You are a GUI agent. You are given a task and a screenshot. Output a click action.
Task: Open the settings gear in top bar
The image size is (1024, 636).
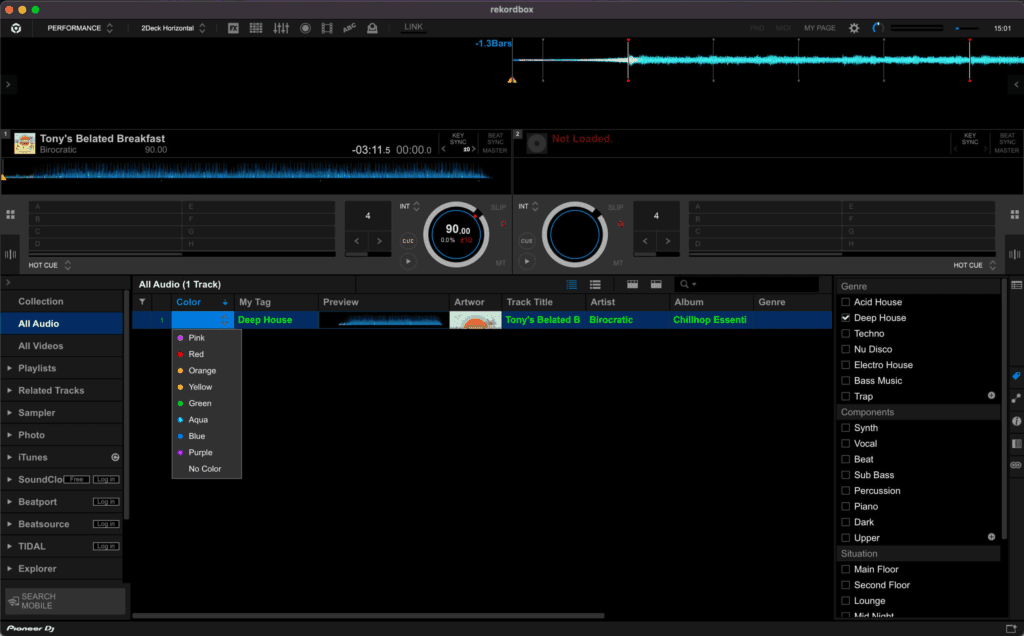pyautogui.click(x=854, y=28)
